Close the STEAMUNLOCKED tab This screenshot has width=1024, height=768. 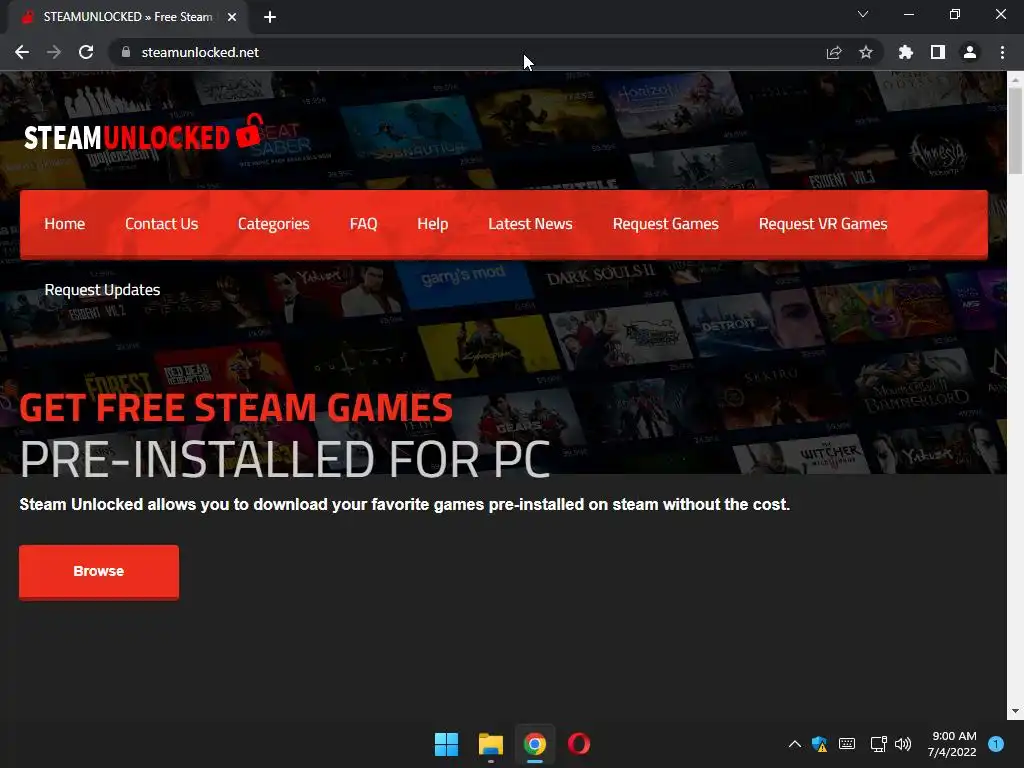click(232, 17)
